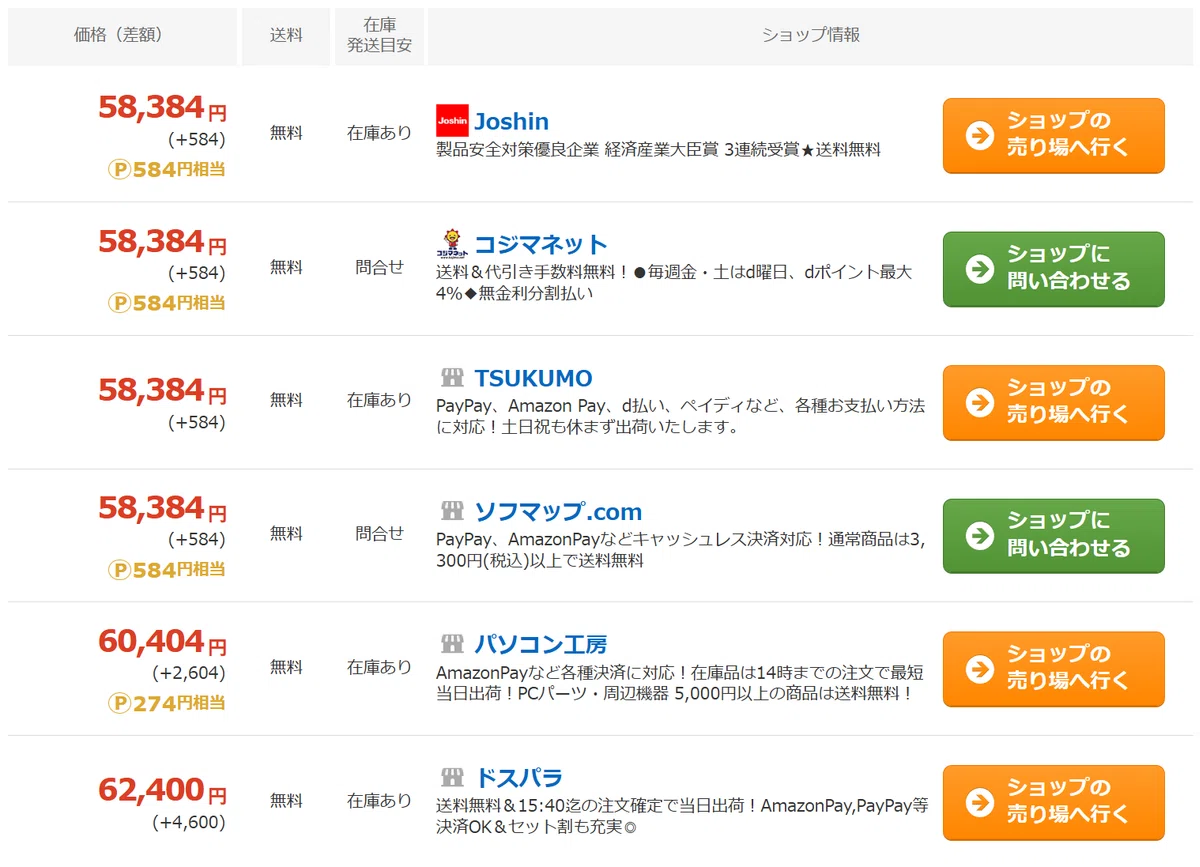Click 584円相当 points in Joshin row
Viewport: 1200px width, 867px height.
pyautogui.click(x=179, y=169)
